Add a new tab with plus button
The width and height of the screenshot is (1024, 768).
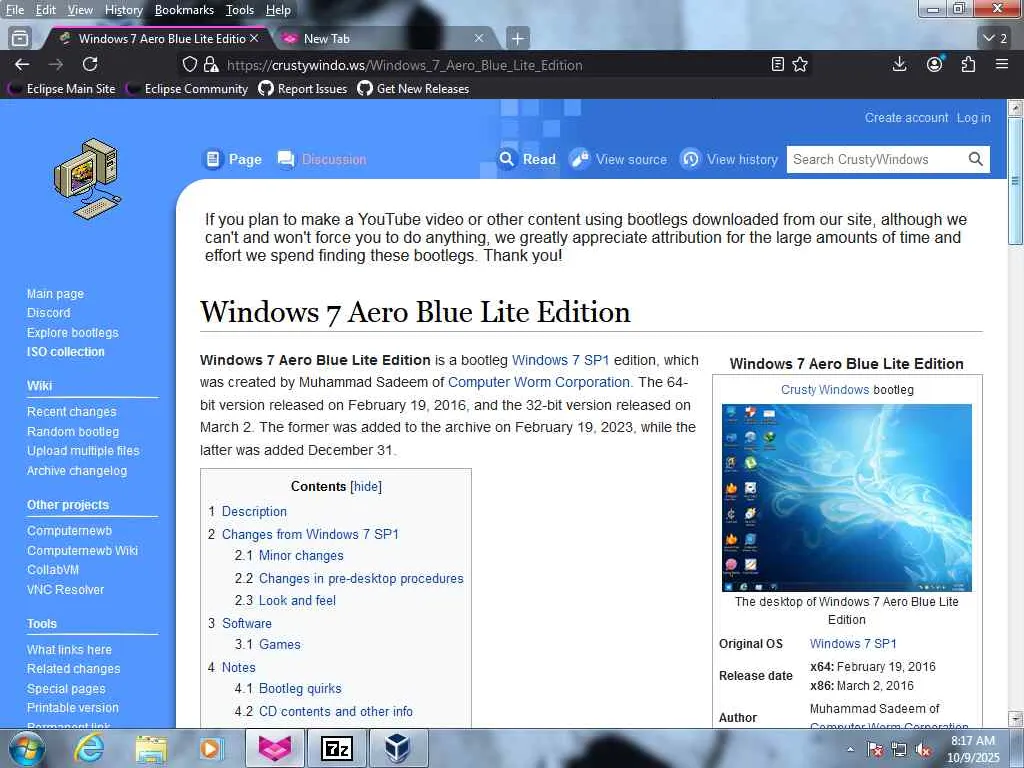pos(517,39)
